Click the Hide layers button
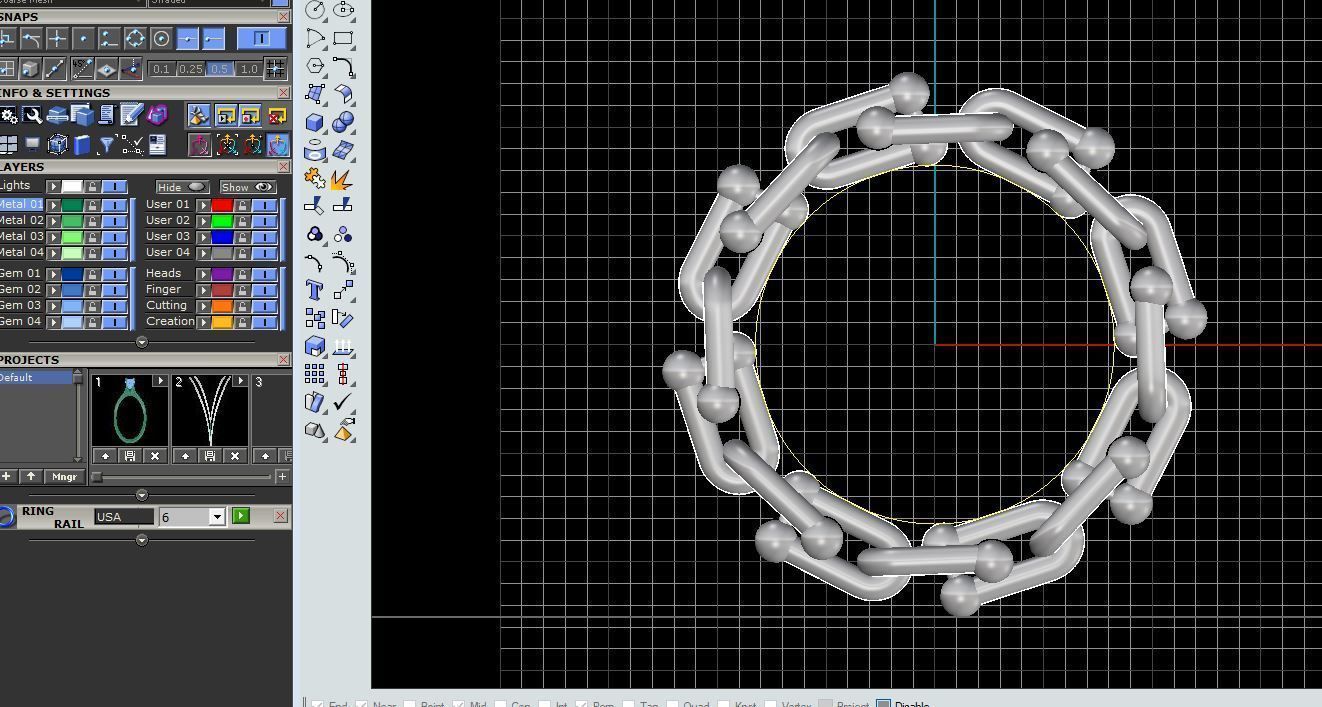 (x=182, y=187)
